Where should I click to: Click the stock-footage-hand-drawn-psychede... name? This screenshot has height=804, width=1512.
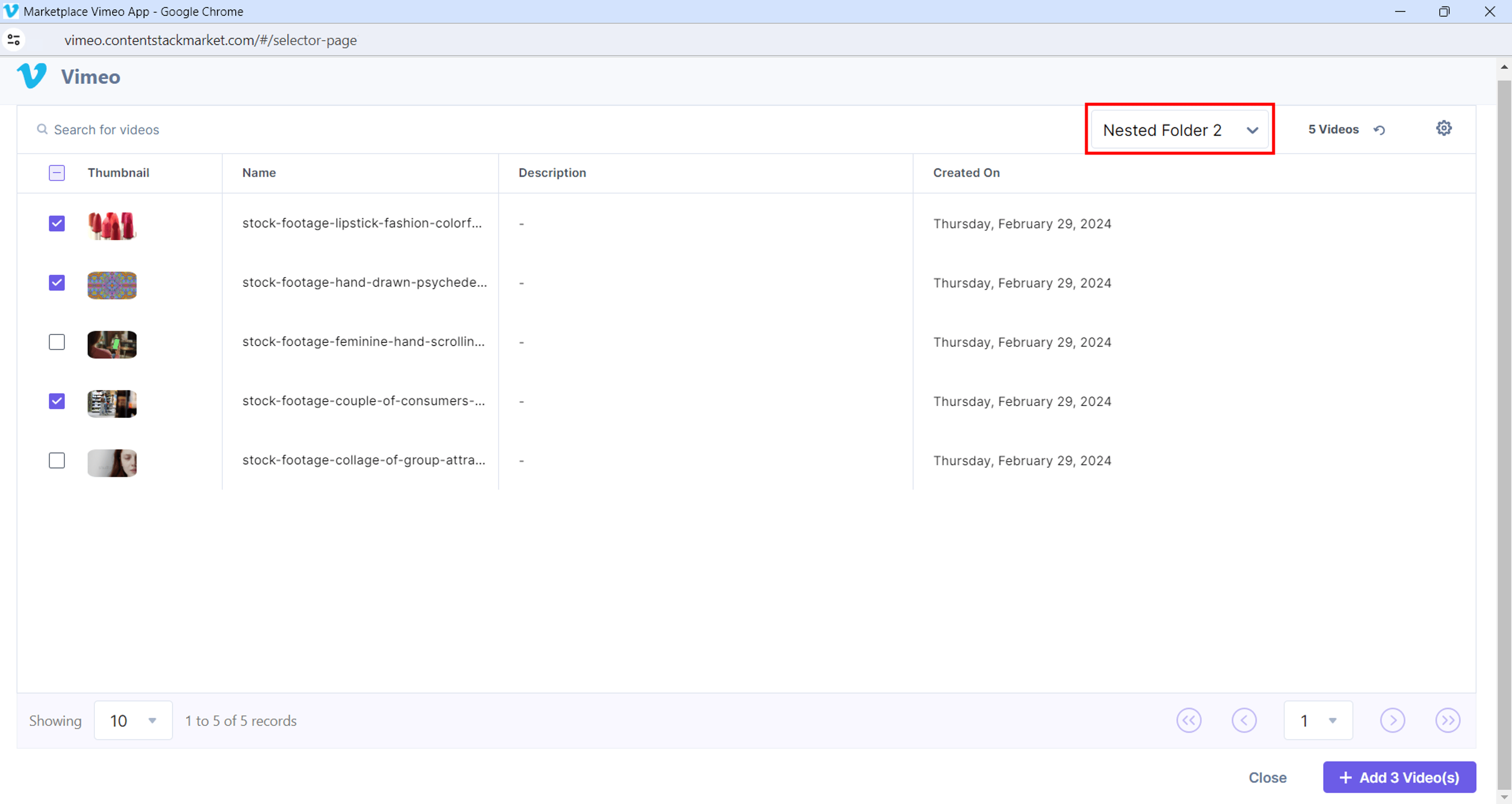[365, 282]
